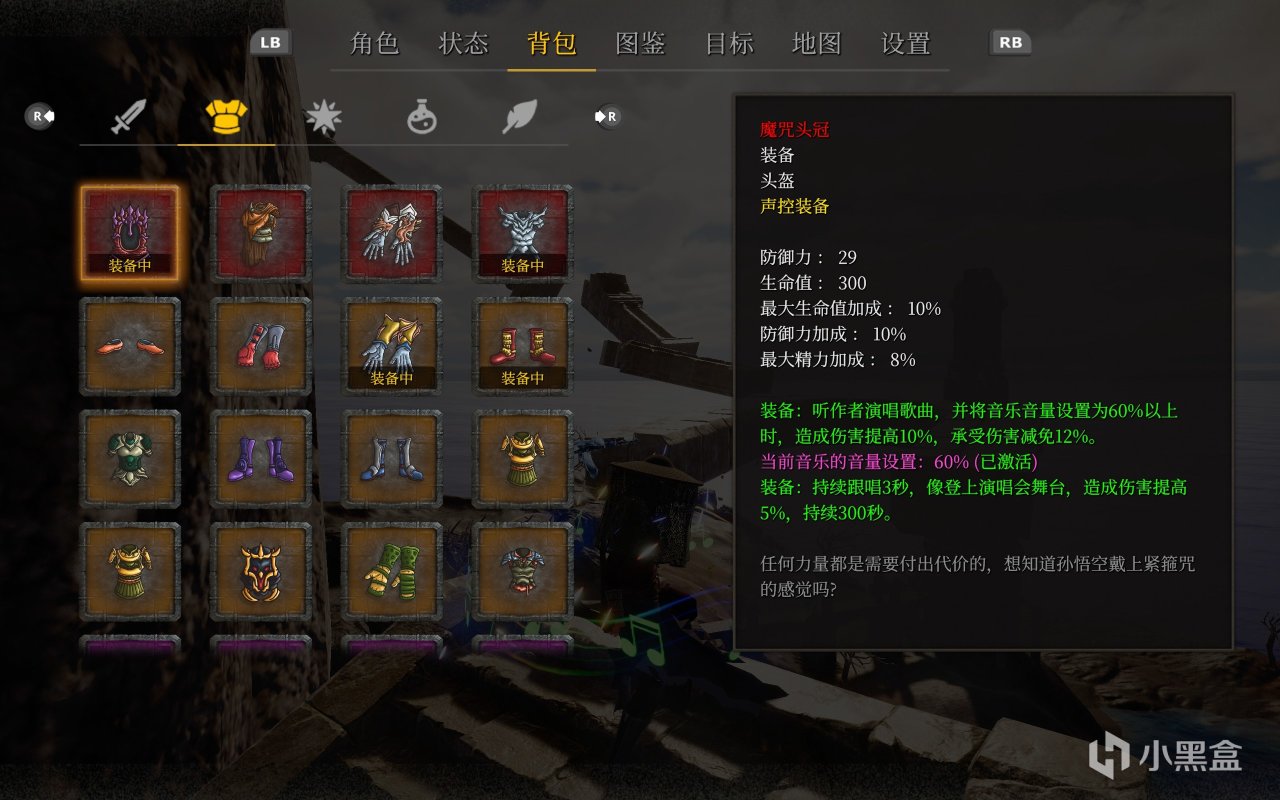Select the orange scarf hood item
Image resolution: width=1280 pixels, height=800 pixels.
click(x=261, y=234)
